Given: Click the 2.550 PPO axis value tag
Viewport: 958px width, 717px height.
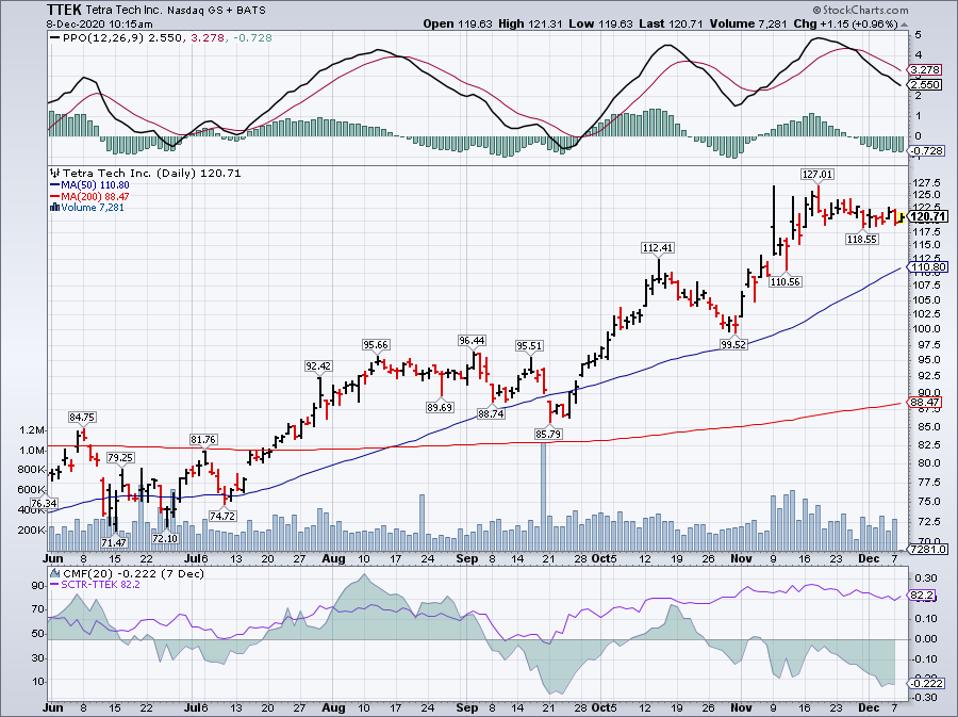Looking at the screenshot, I should coord(926,84).
